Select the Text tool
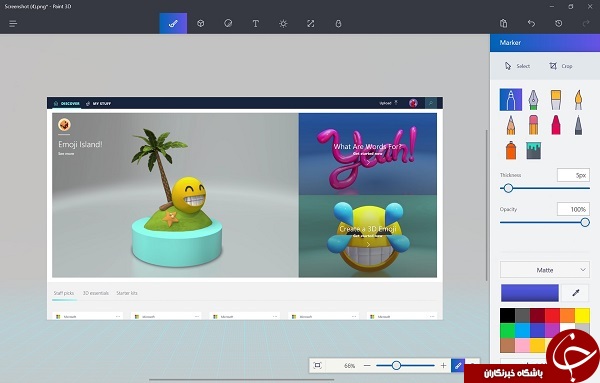 (x=256, y=24)
